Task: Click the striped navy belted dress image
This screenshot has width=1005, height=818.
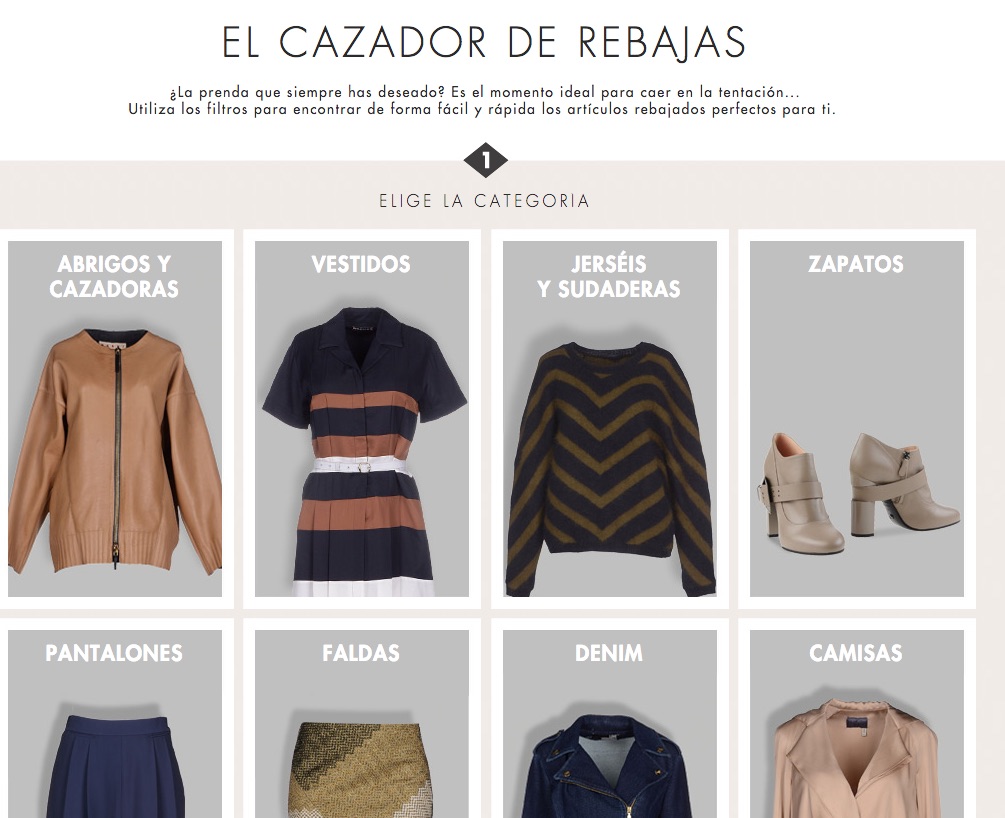Action: point(364,453)
